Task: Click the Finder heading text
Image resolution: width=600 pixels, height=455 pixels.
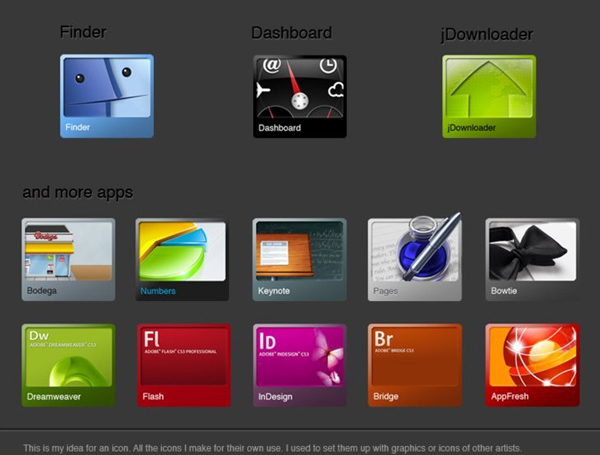Action: 83,32
